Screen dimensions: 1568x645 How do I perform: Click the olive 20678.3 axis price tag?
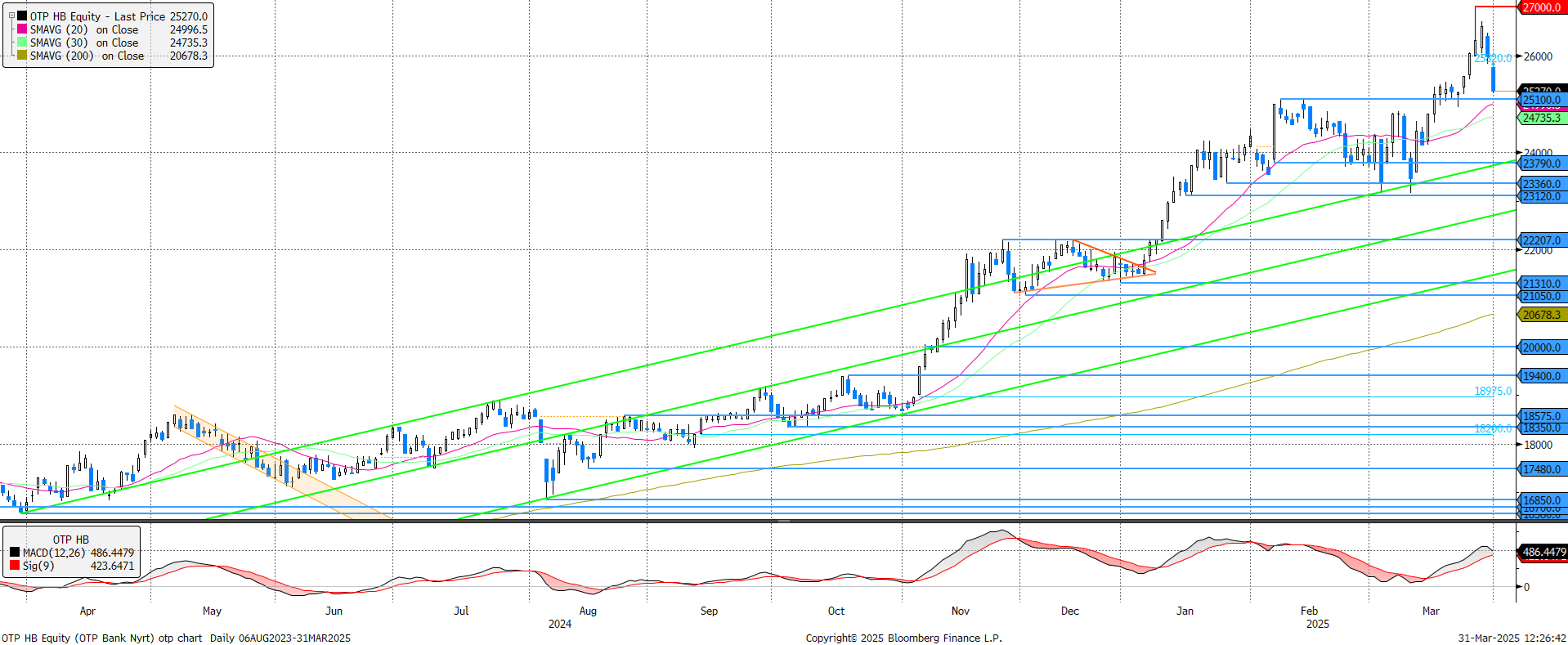point(1542,315)
